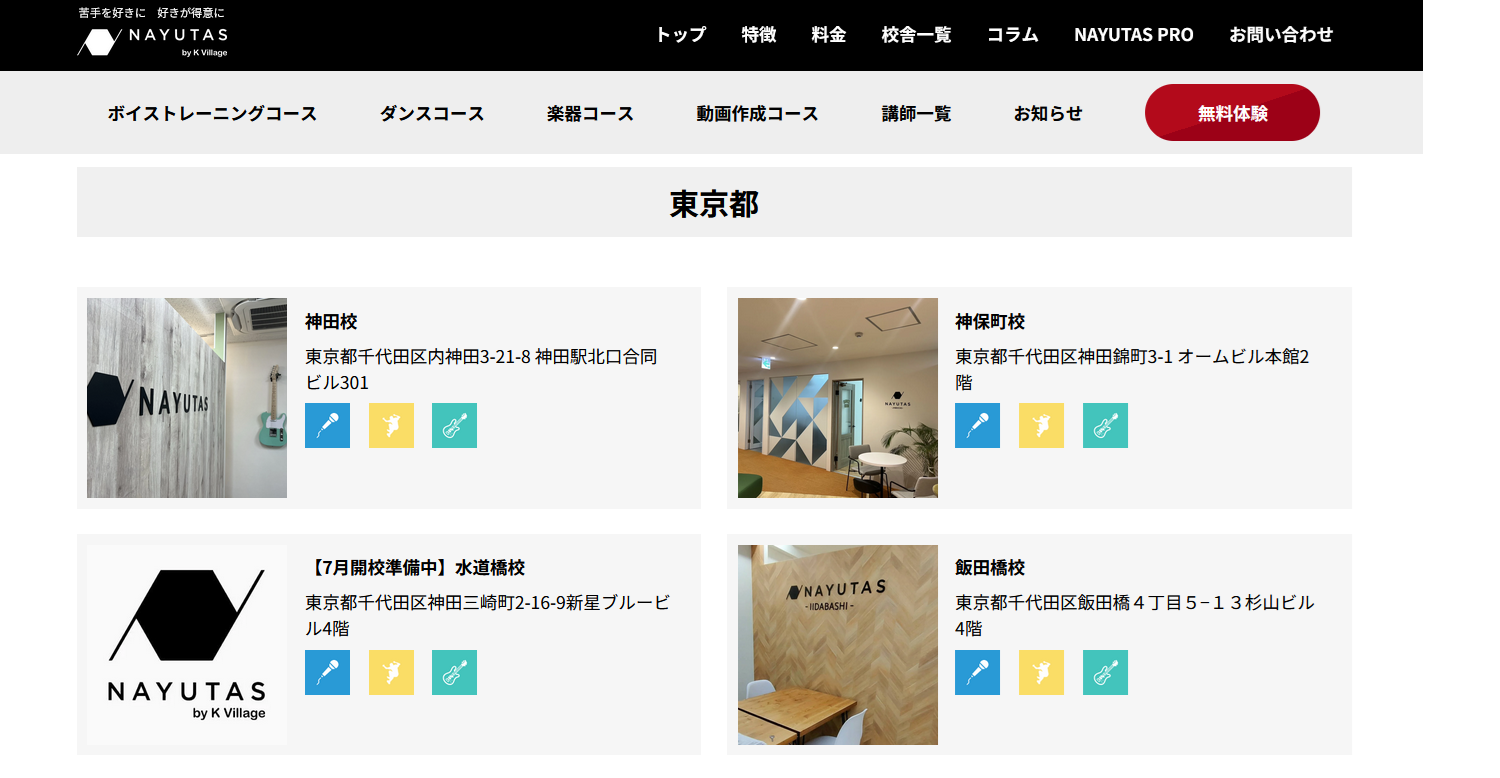Screen dimensions: 1500x778
Task: Click yellow dance icon under 神保町校
Action: pyautogui.click(x=1041, y=425)
